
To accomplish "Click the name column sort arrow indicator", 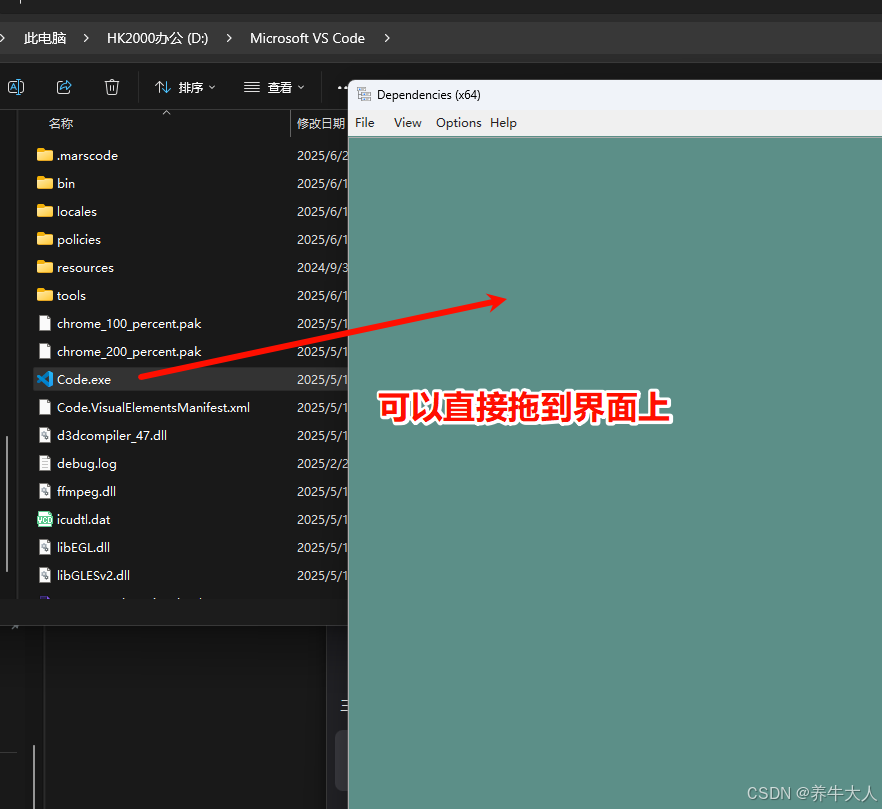I will pyautogui.click(x=166, y=113).
